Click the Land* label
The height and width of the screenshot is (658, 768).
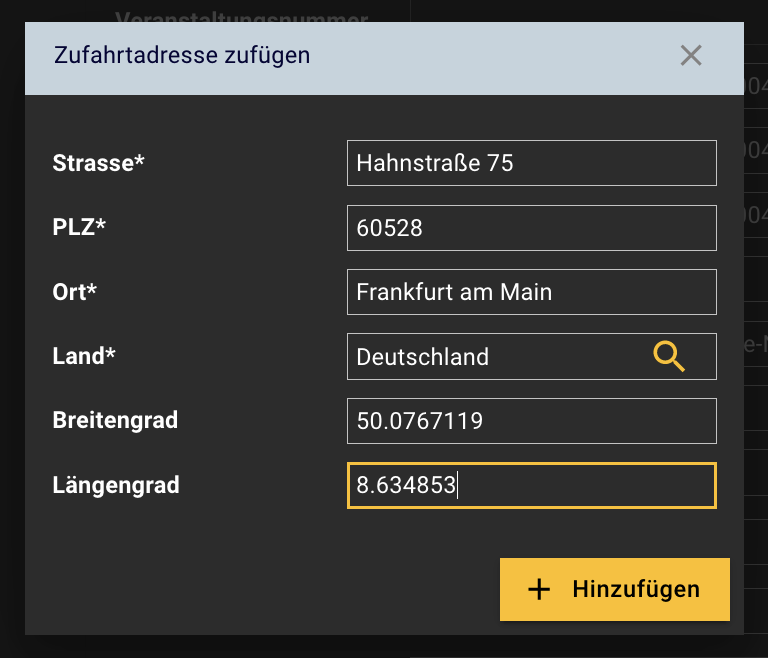(79, 356)
